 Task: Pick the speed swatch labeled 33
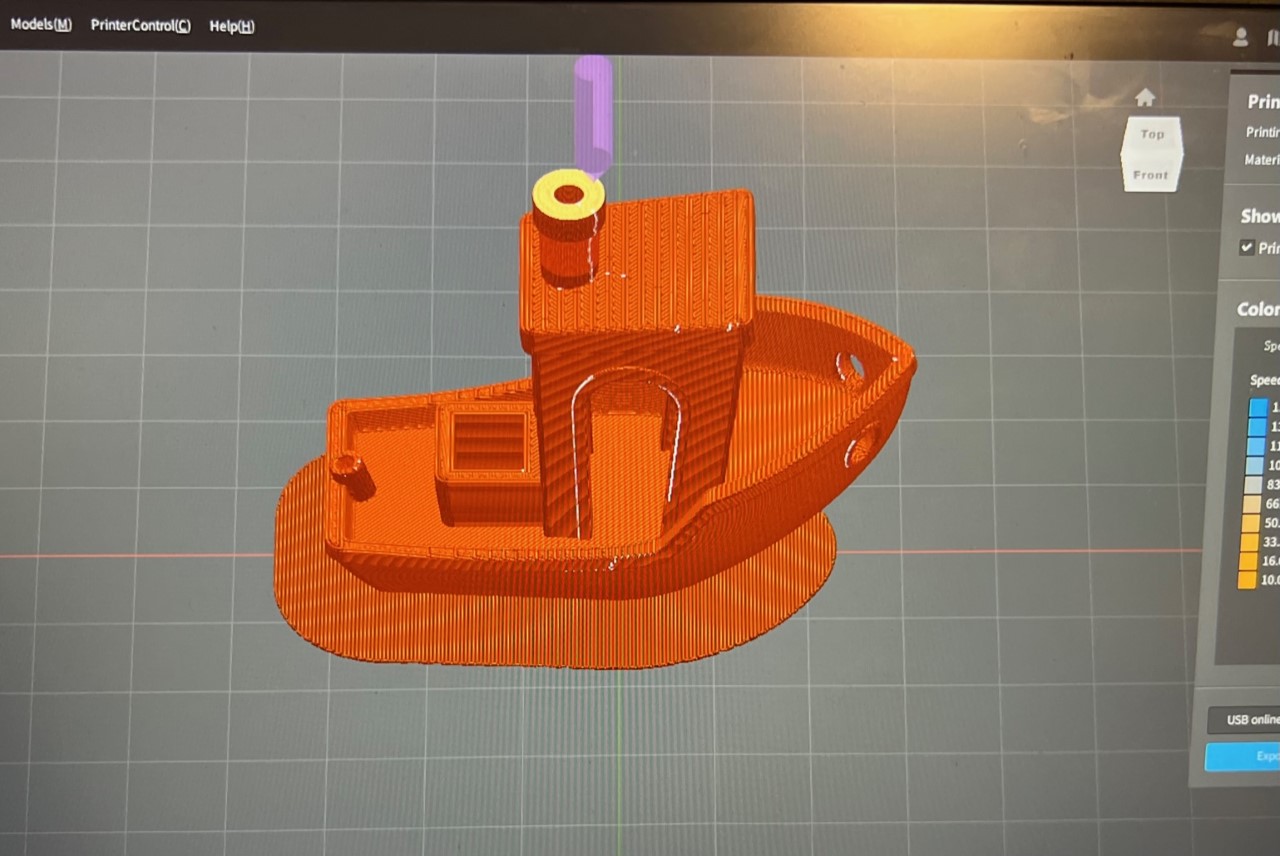(x=1249, y=542)
